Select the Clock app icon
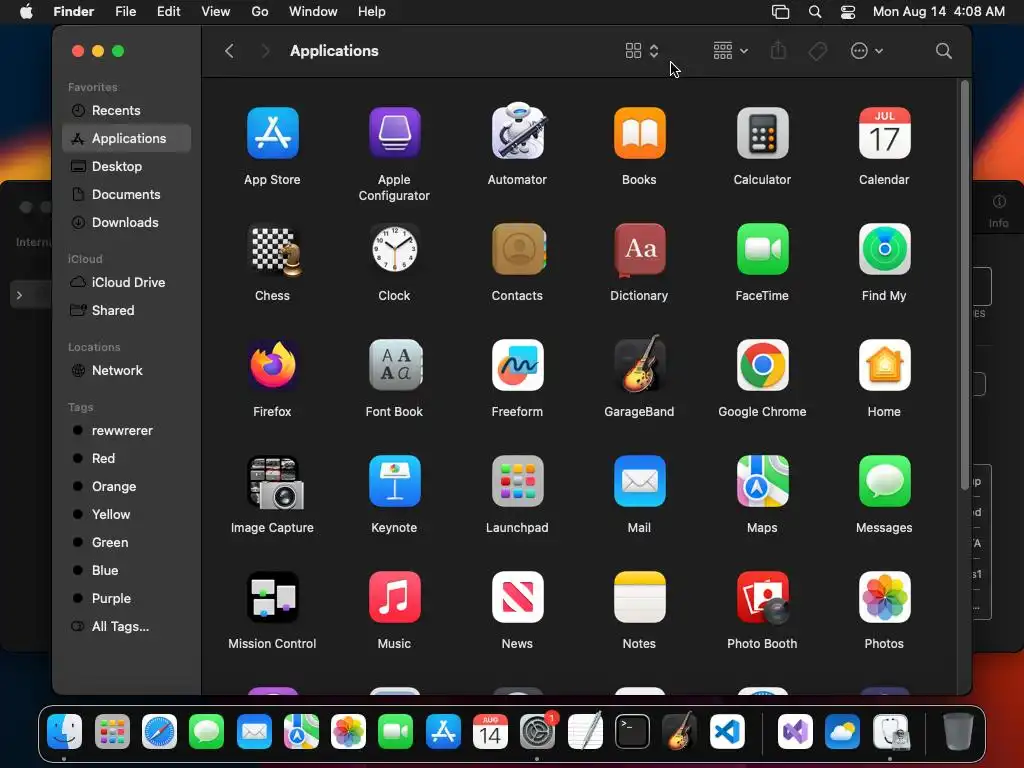 pyautogui.click(x=394, y=249)
